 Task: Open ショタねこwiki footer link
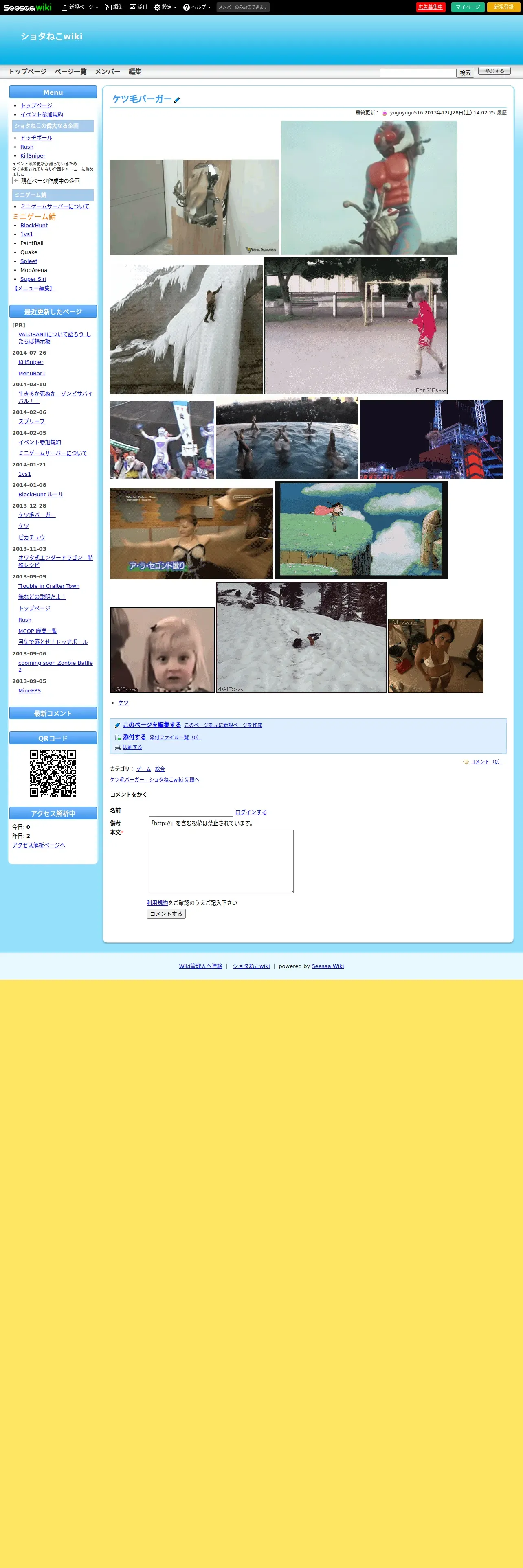(x=251, y=966)
